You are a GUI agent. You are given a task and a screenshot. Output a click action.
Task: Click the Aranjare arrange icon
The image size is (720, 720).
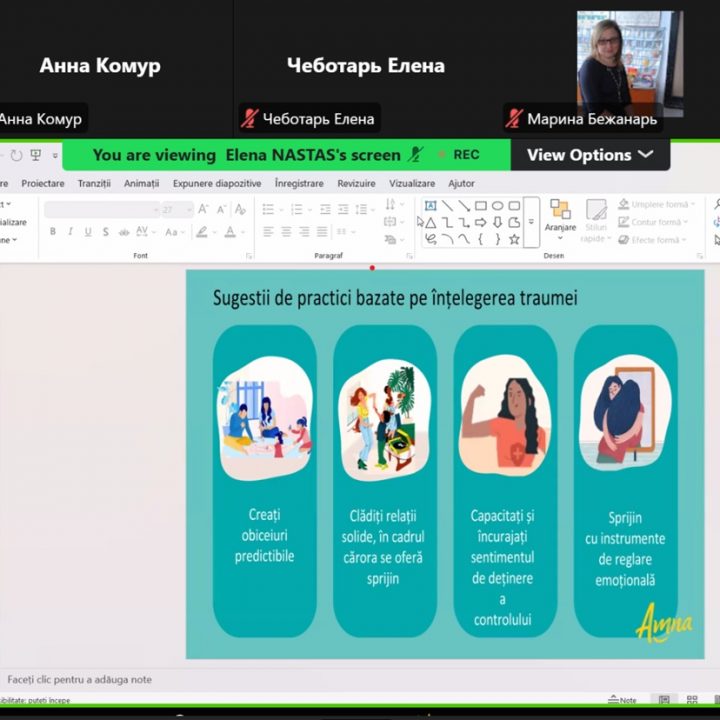tap(560, 217)
